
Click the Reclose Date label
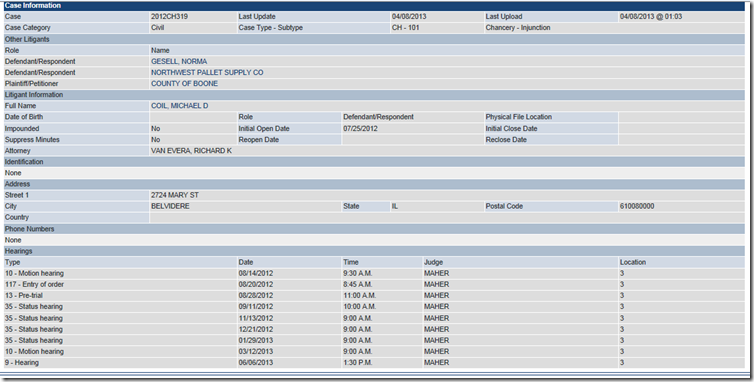[506, 140]
